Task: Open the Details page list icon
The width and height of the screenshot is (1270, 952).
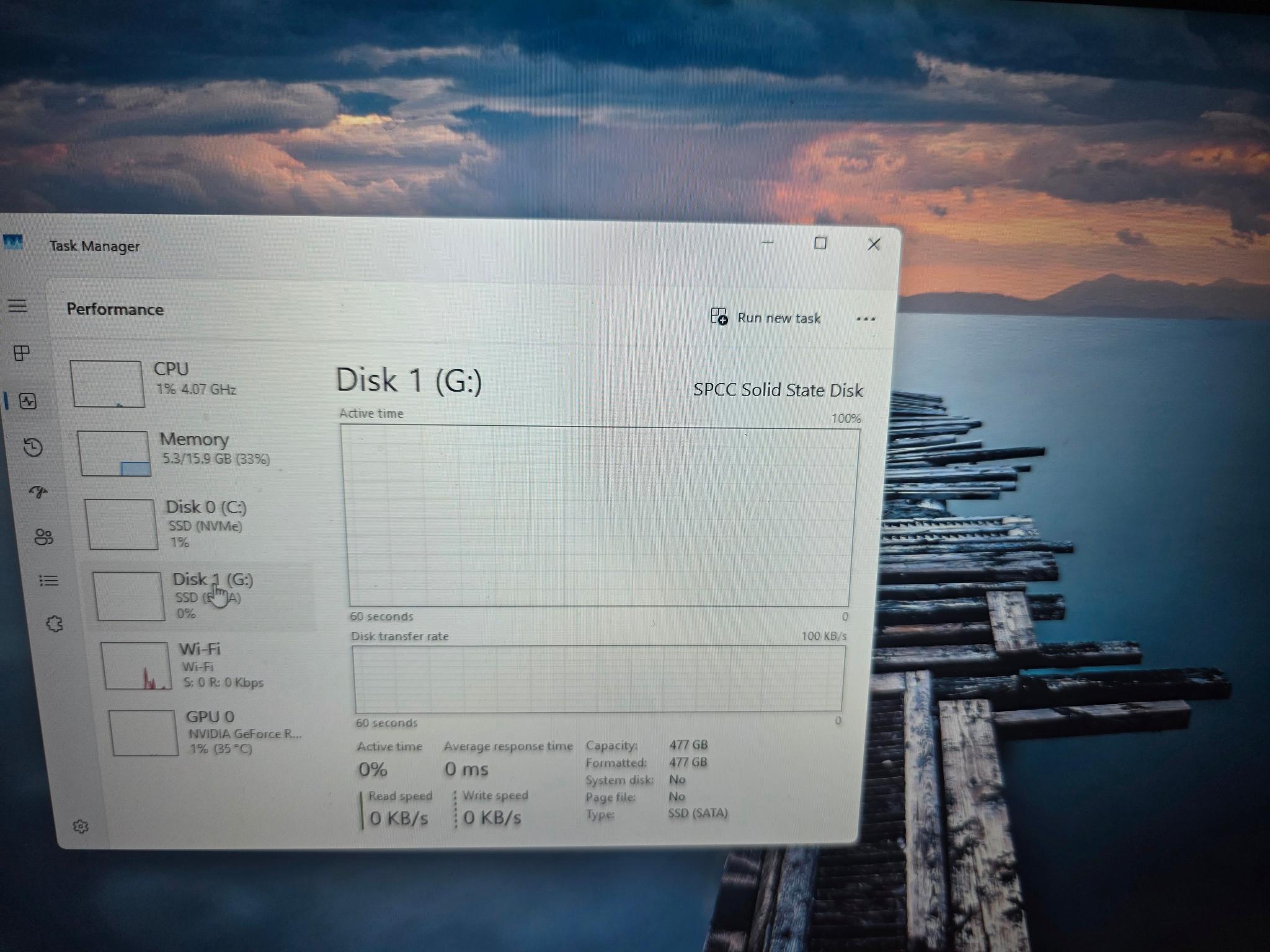Action: tap(49, 581)
